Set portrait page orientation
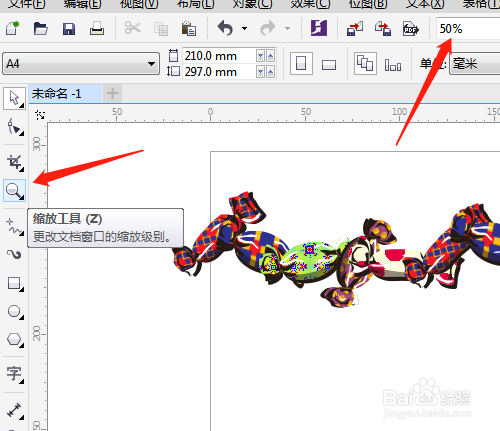The image size is (500, 431). 301,63
